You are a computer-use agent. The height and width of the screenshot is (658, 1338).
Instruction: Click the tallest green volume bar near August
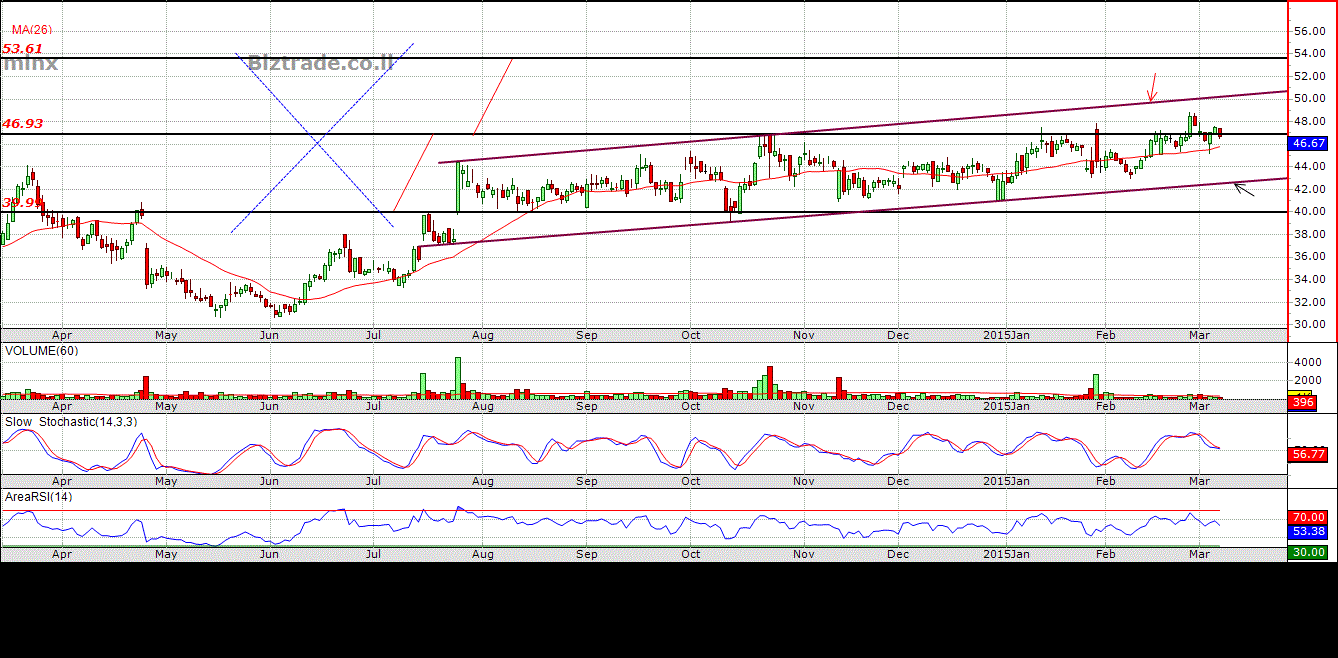click(458, 377)
